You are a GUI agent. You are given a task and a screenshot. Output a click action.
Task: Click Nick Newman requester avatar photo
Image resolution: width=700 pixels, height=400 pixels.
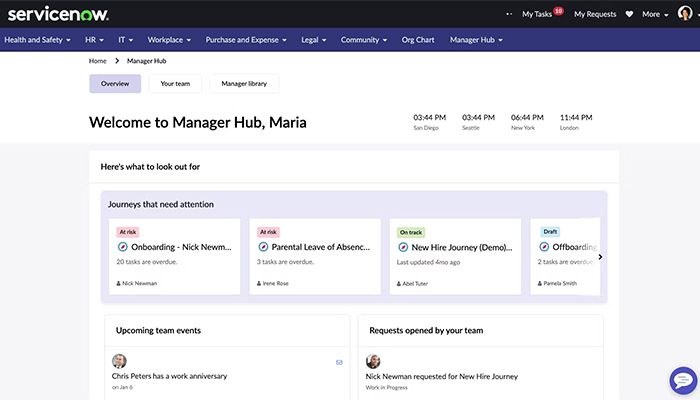coord(373,361)
